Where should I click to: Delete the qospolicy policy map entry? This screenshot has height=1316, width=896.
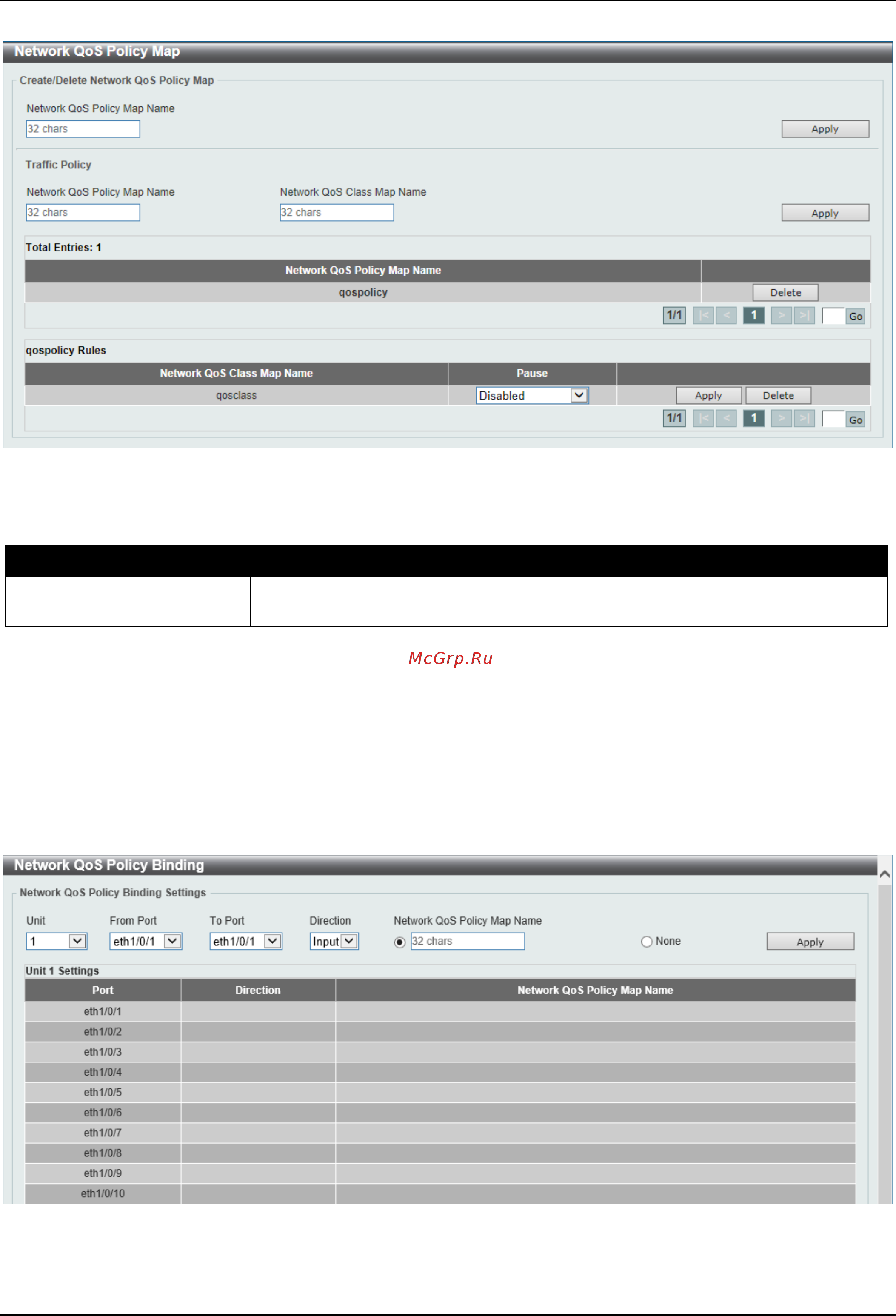785,293
